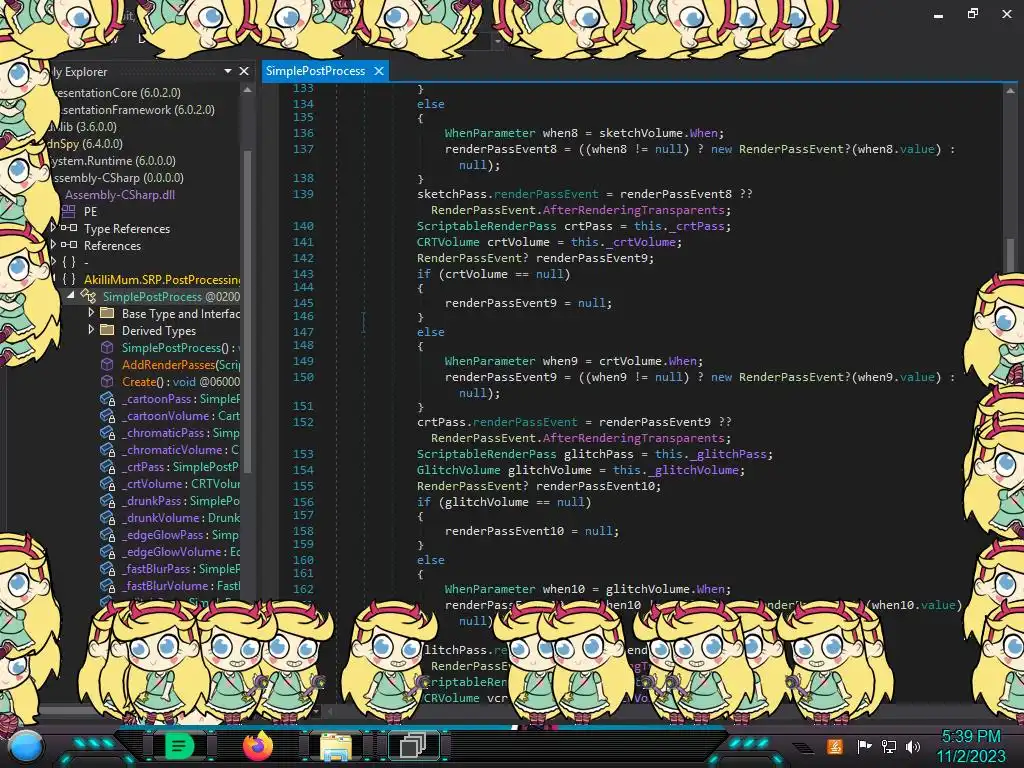
Task: Select PresentationCore (6.0.2.0) assembly
Action: [x=118, y=92]
